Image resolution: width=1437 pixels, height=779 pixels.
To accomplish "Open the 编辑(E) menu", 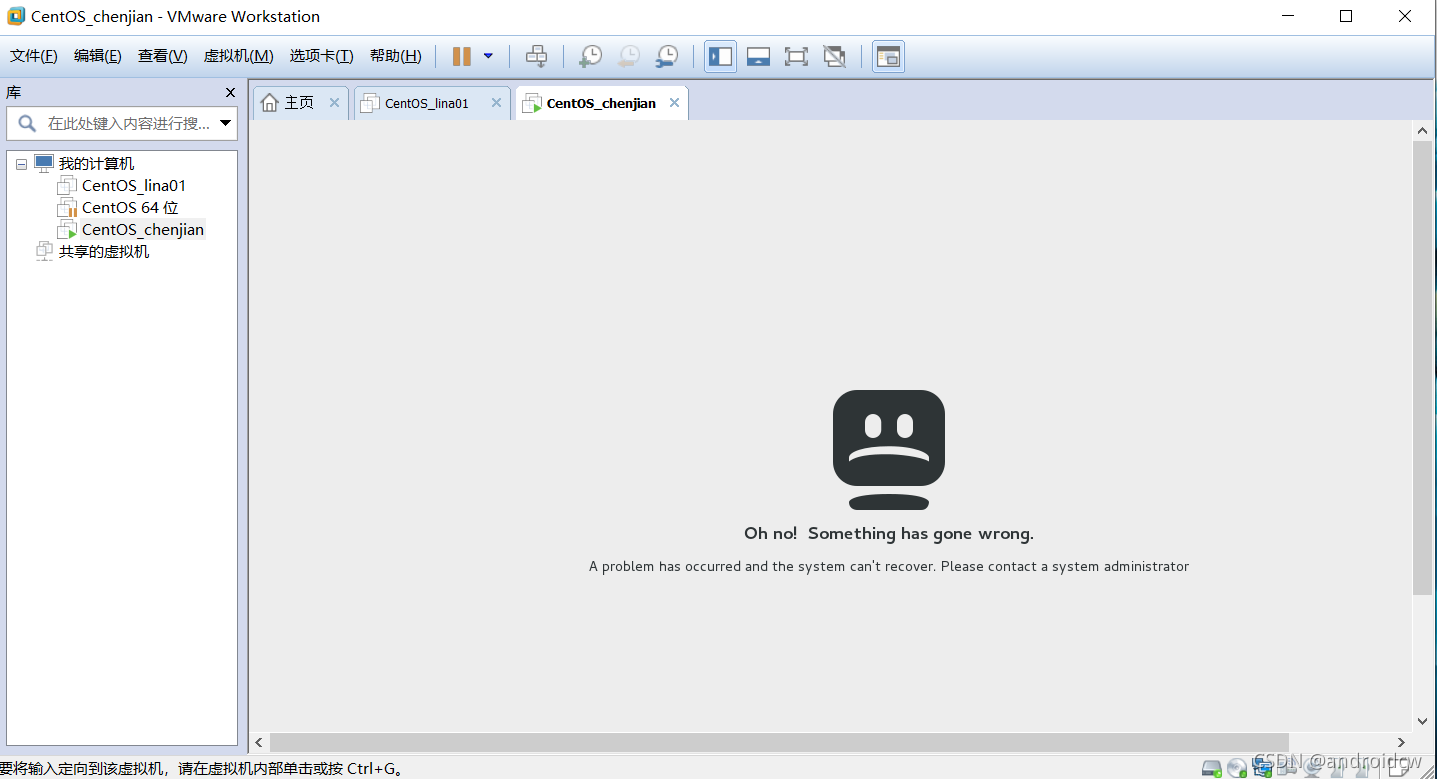I will point(98,56).
